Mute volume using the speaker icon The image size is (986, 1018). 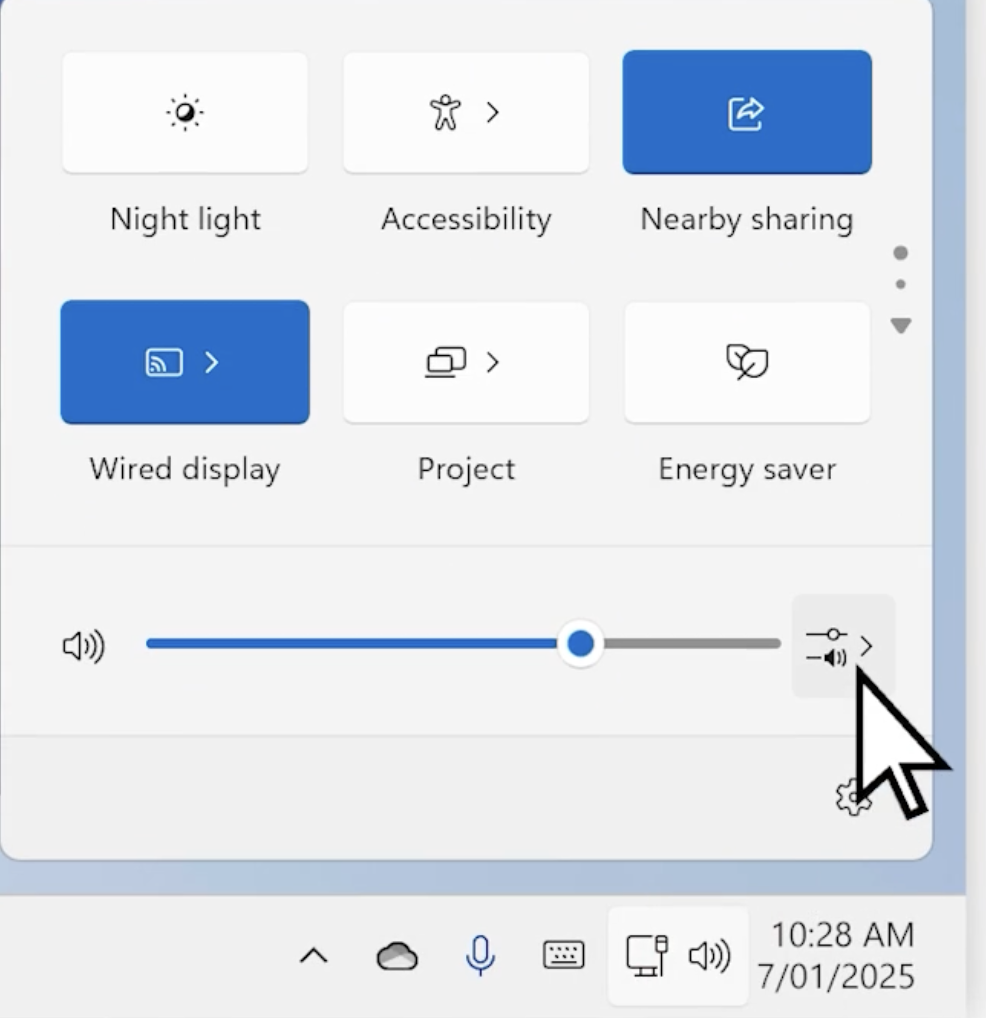click(84, 646)
